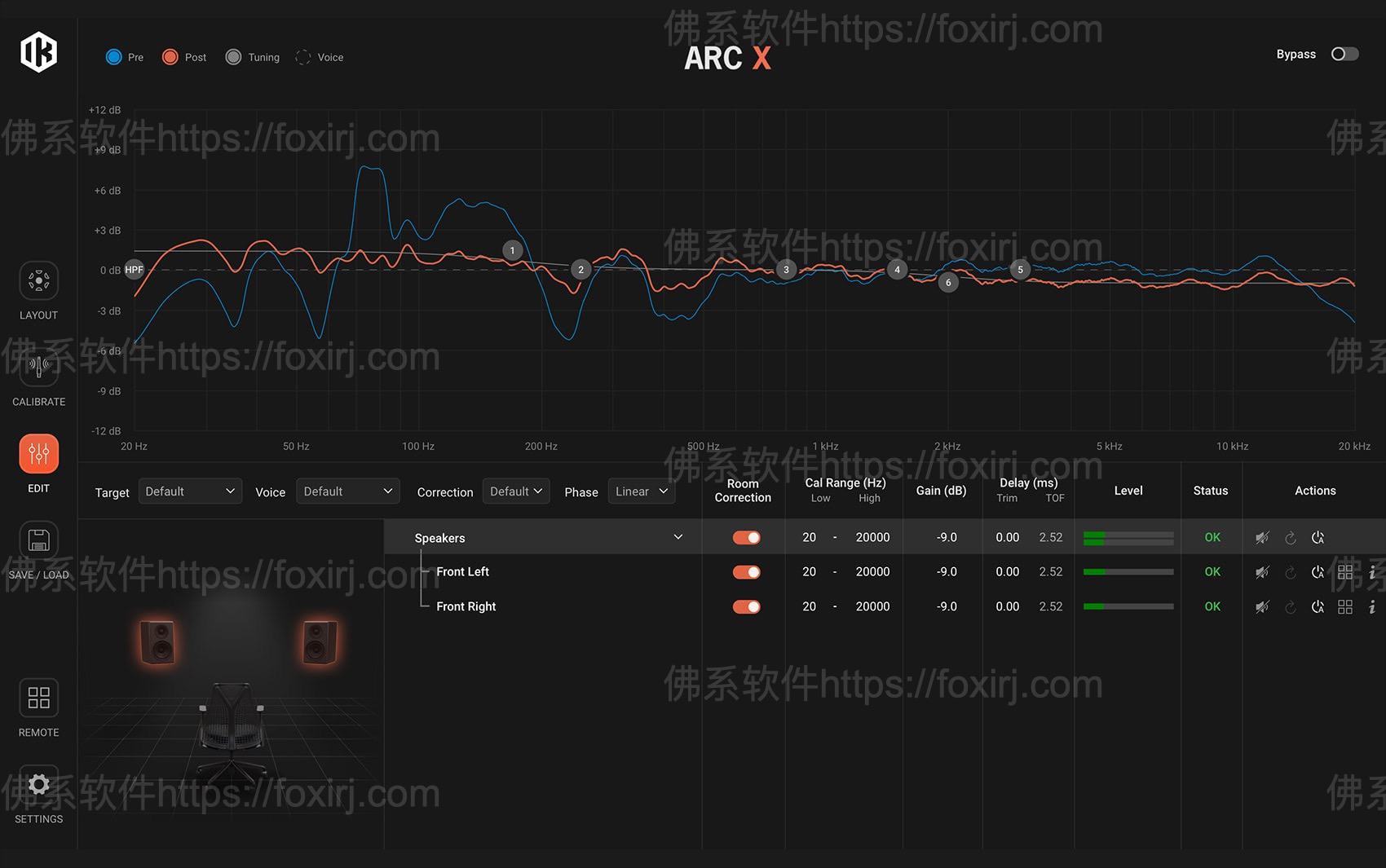Open the Calibrate section

click(38, 368)
